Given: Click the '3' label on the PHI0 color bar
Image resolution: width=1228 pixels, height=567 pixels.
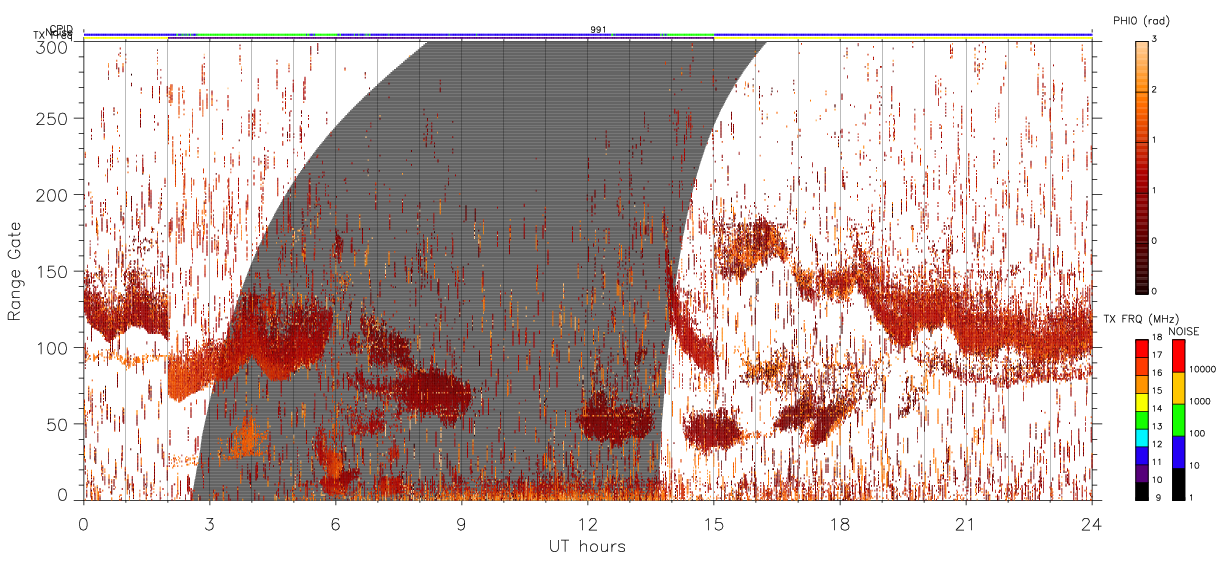Looking at the screenshot, I should (1155, 40).
